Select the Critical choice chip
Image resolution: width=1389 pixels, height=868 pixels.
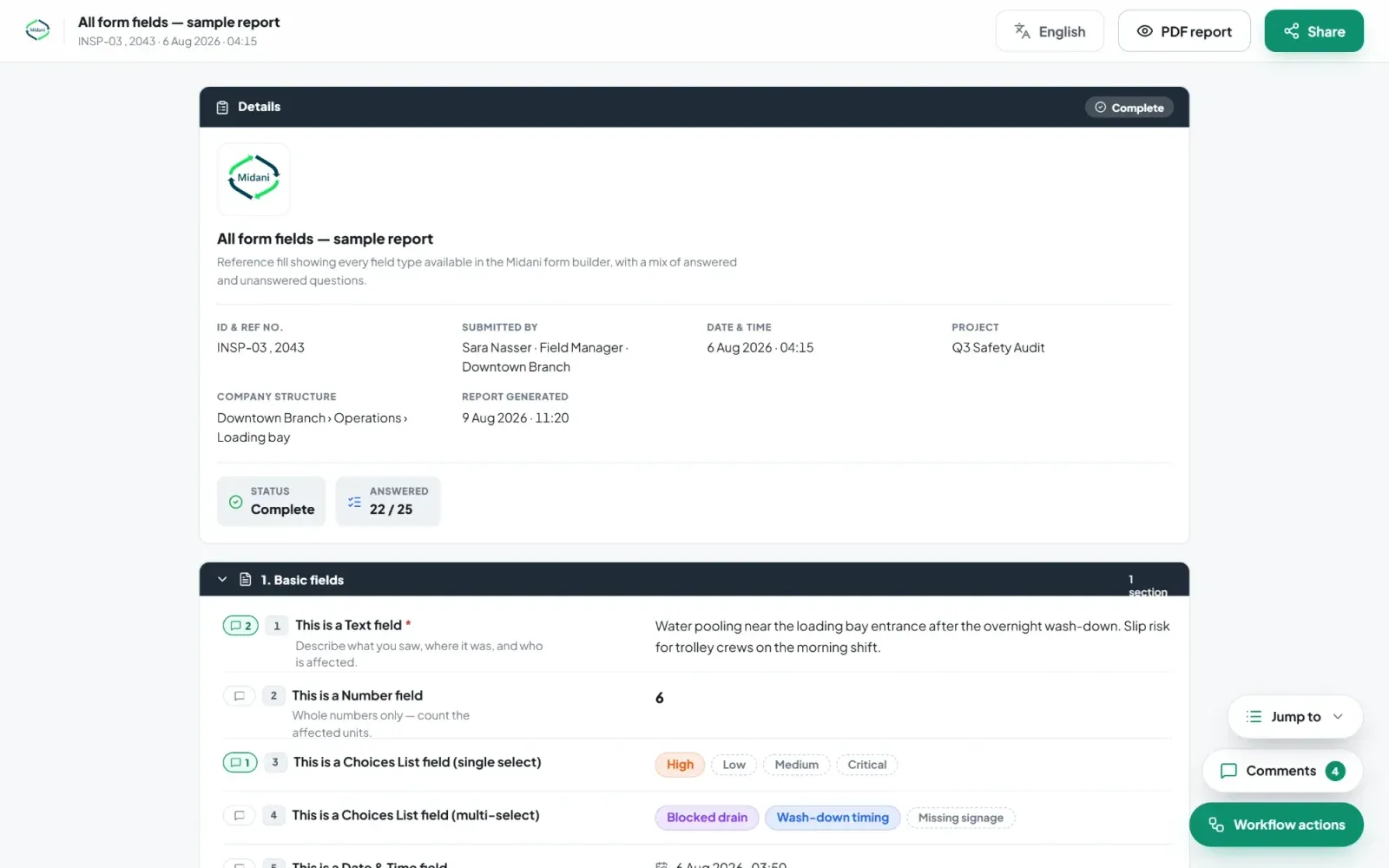tap(866, 765)
